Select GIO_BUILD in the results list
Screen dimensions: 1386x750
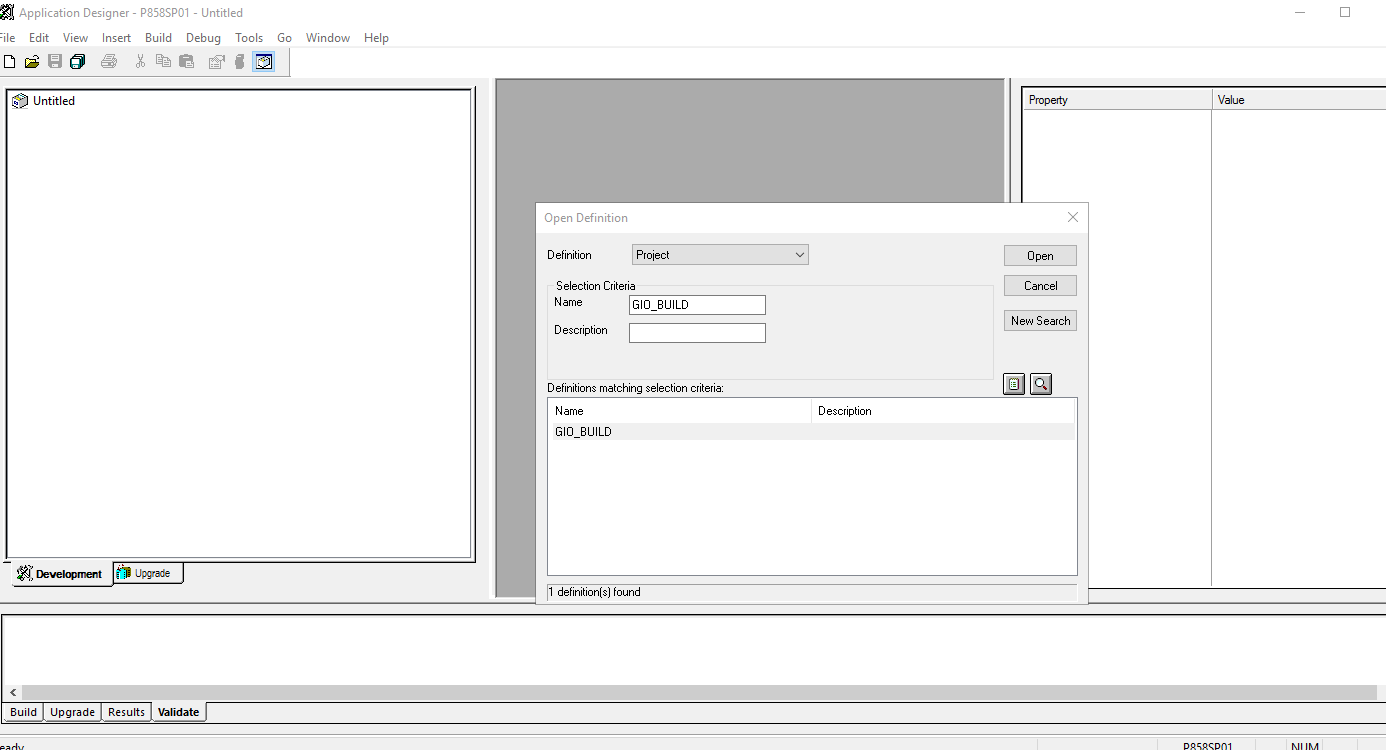(x=583, y=432)
